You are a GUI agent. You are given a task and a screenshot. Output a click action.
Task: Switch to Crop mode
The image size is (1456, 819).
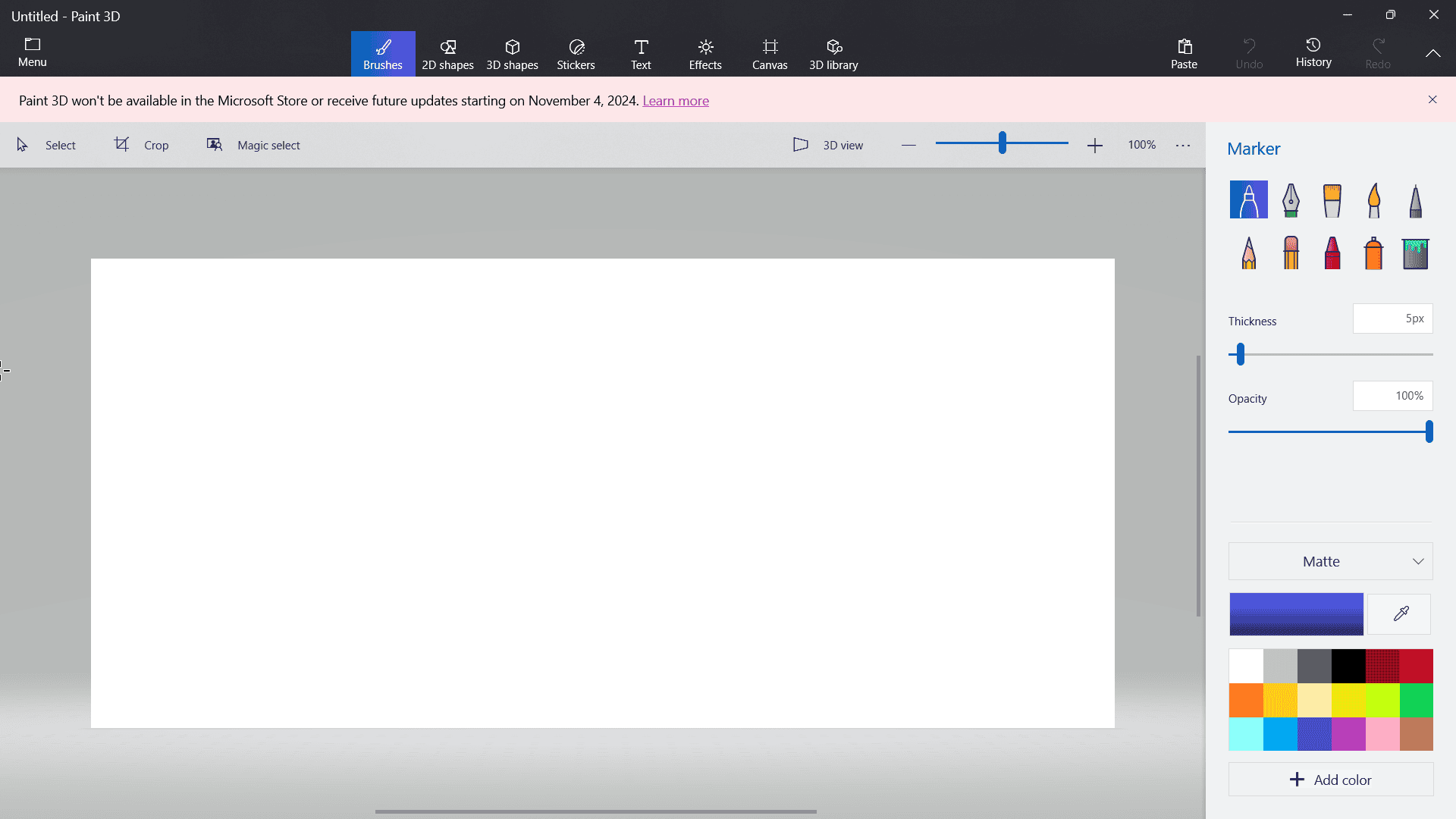[143, 145]
